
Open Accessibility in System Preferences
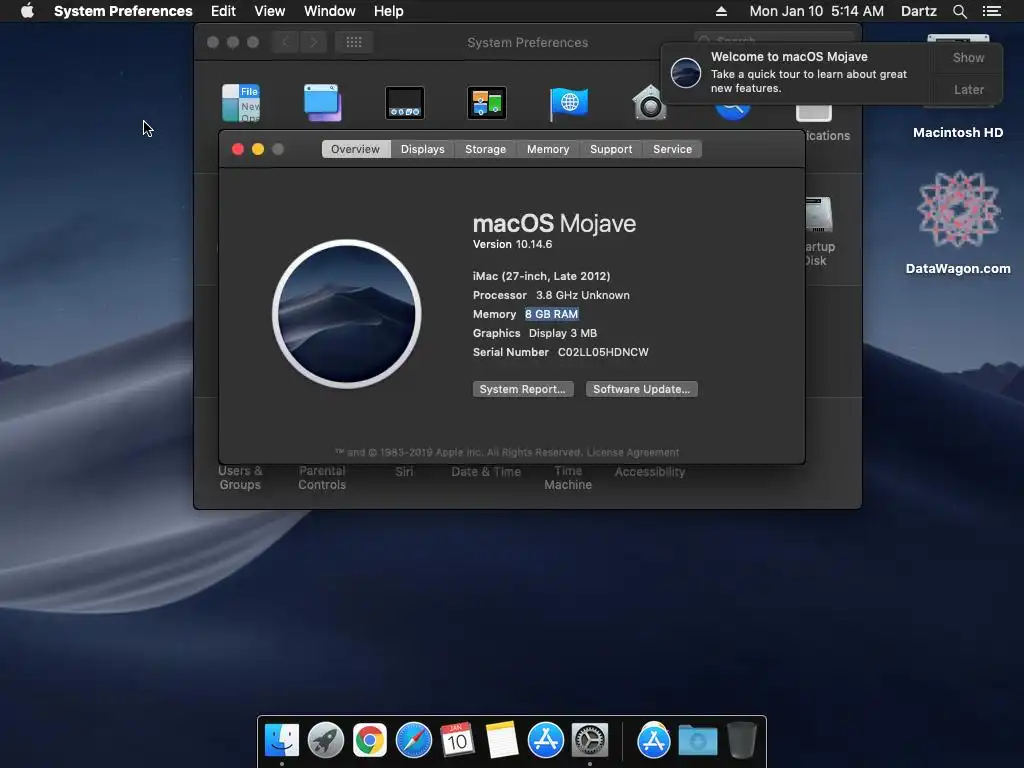[x=650, y=472]
